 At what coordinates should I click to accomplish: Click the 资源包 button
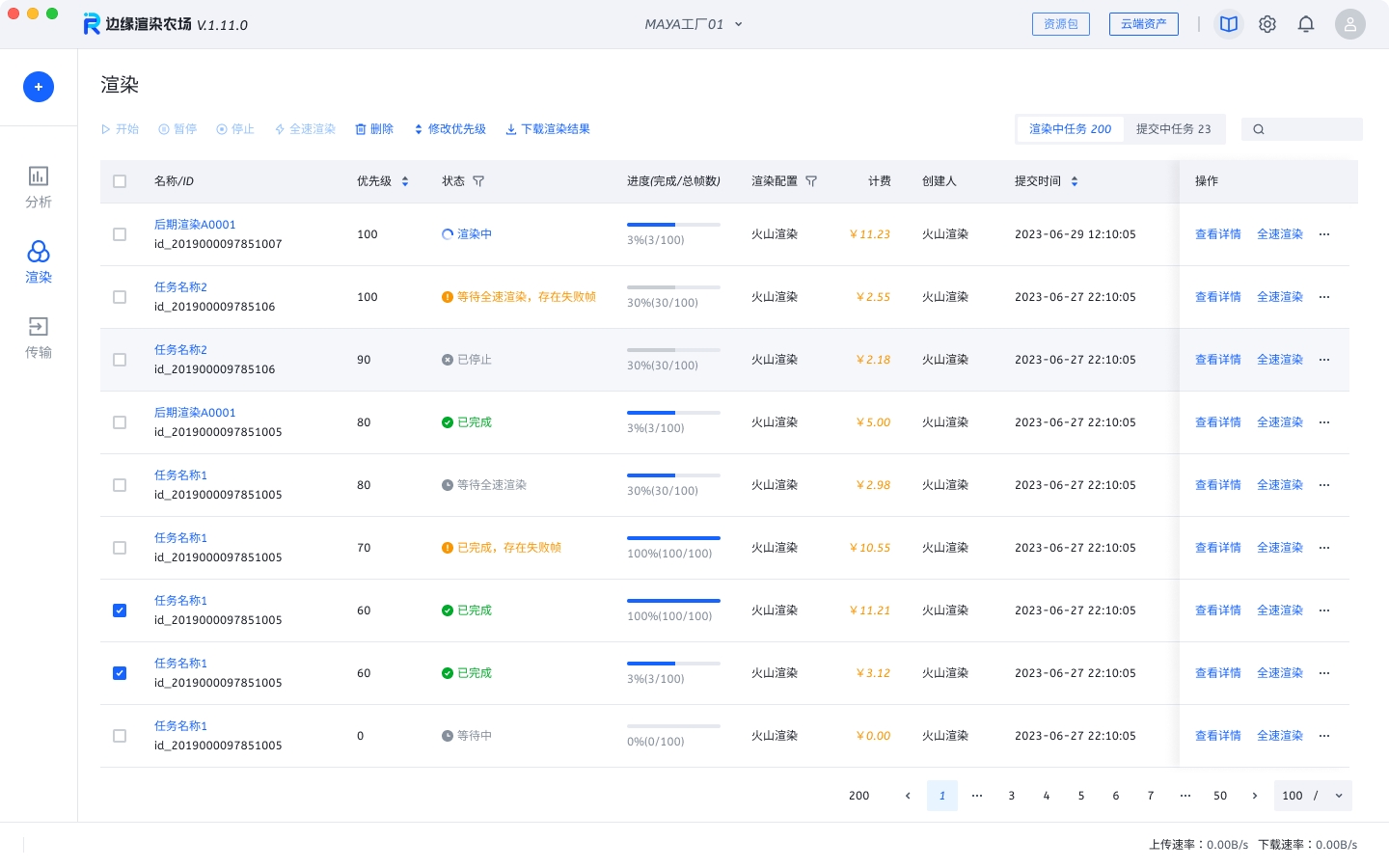pos(1060,24)
